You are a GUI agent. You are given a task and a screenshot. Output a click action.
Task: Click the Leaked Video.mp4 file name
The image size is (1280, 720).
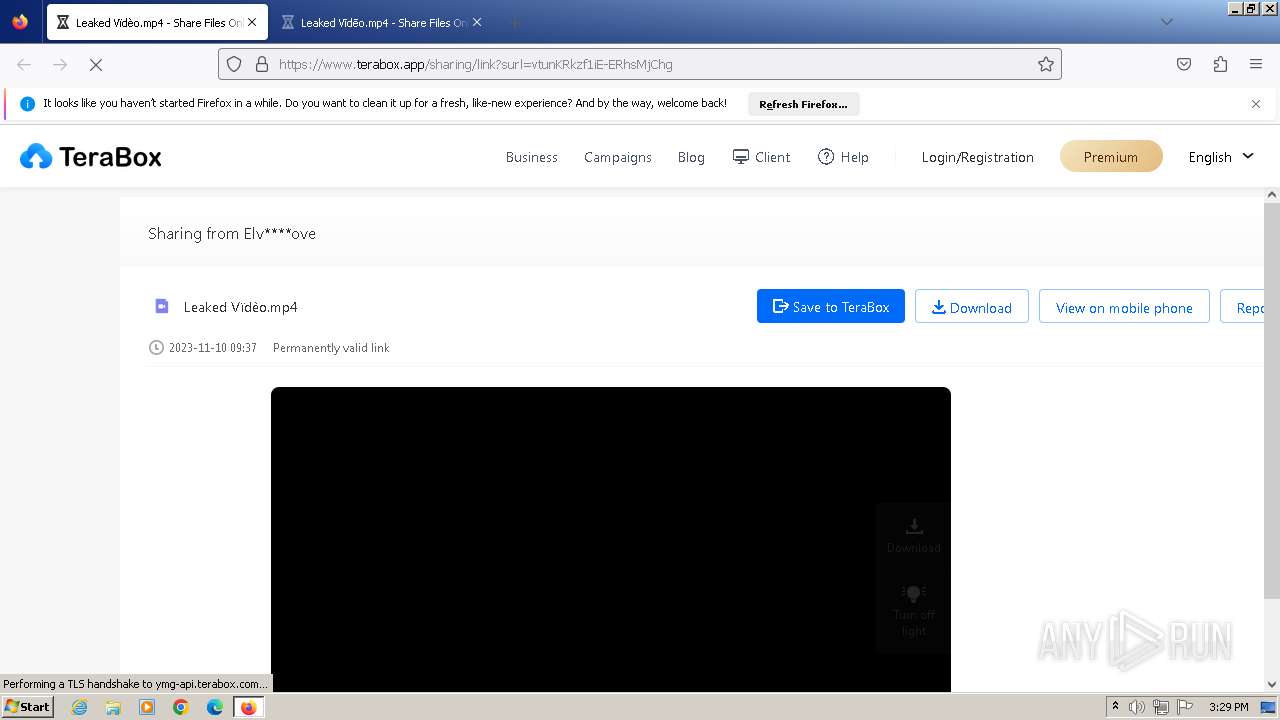[x=241, y=307]
